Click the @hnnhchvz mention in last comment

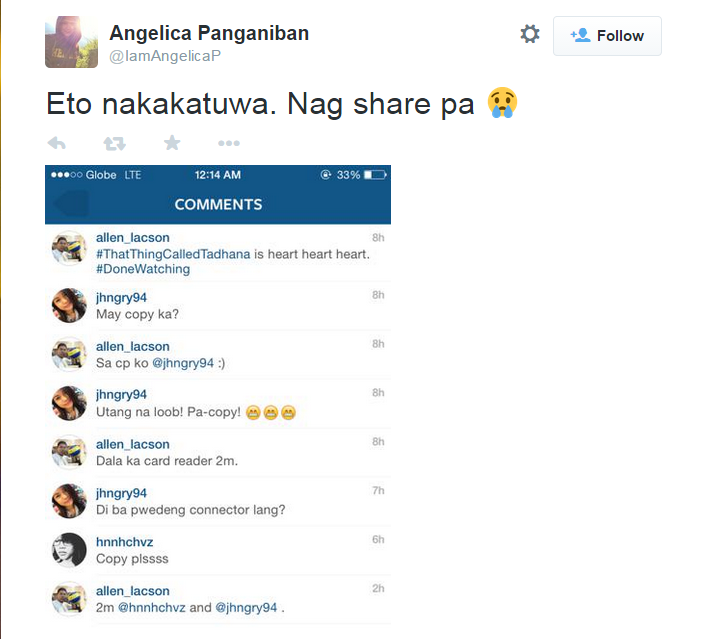(152, 608)
